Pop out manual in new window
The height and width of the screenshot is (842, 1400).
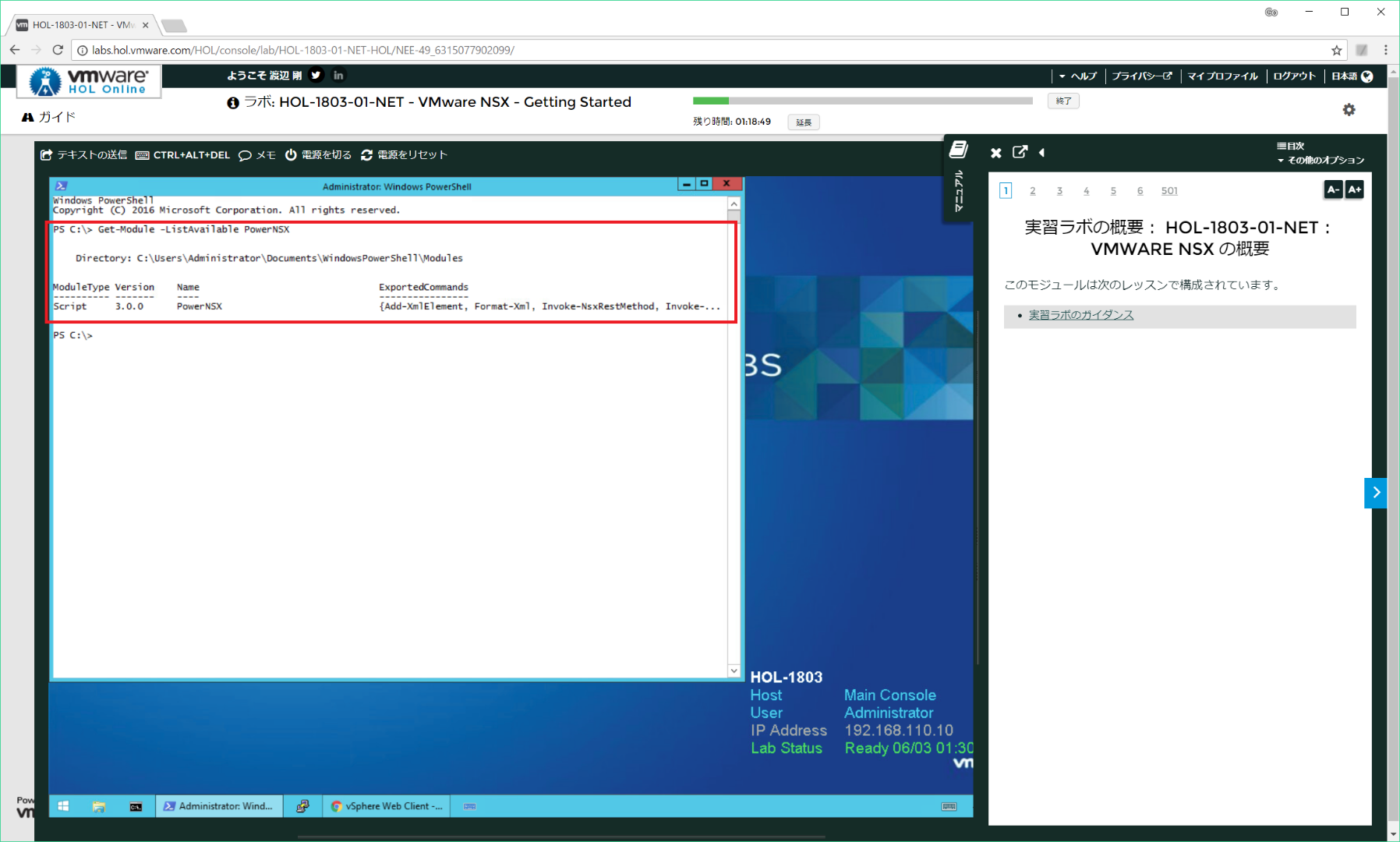1020,152
